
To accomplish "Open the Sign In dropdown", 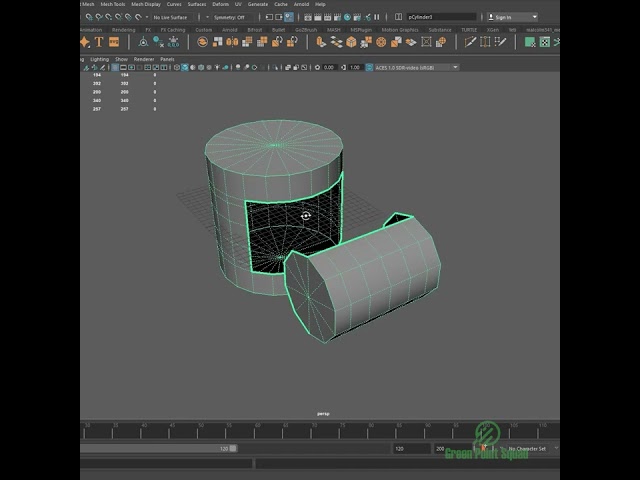I will click(513, 17).
